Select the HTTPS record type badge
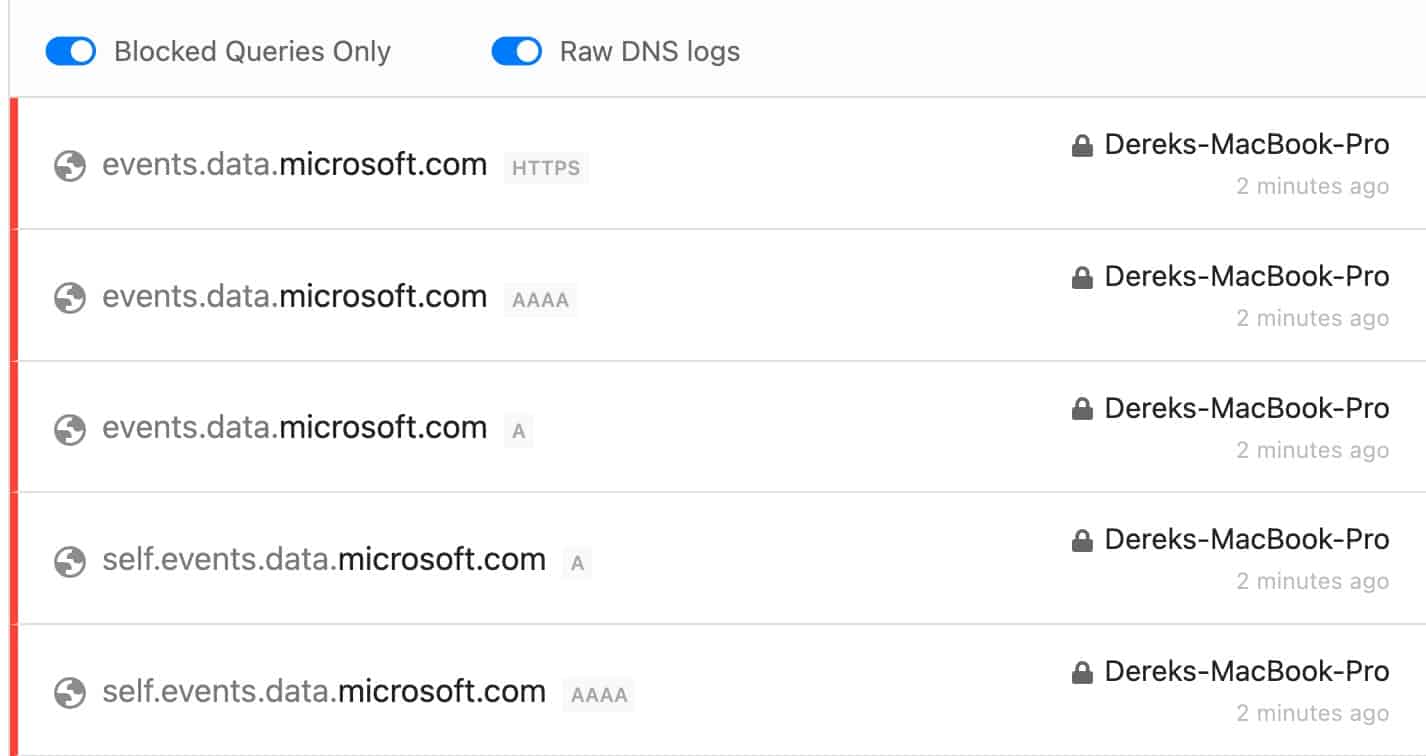The height and width of the screenshot is (756, 1426). coord(546,168)
